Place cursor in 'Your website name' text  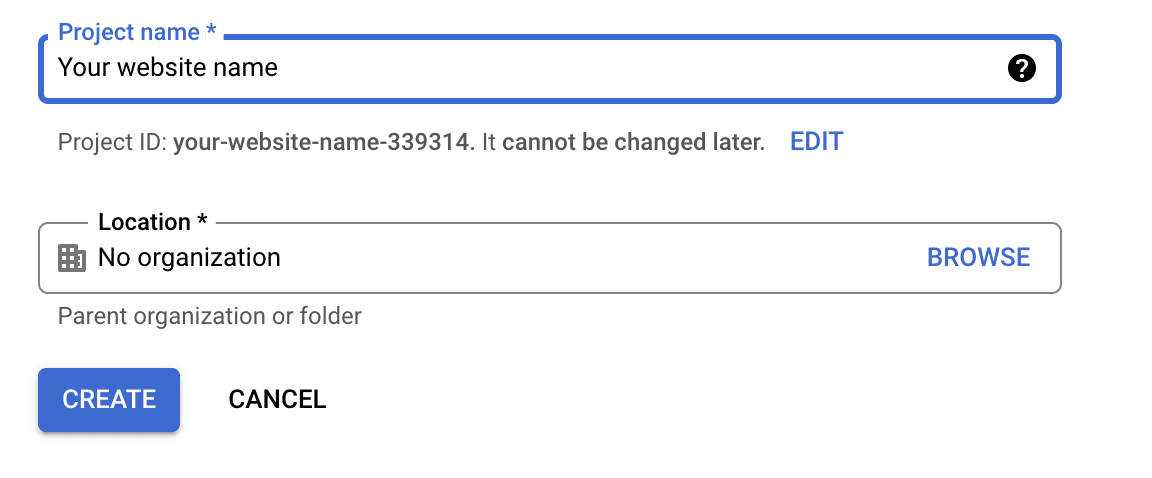point(168,68)
